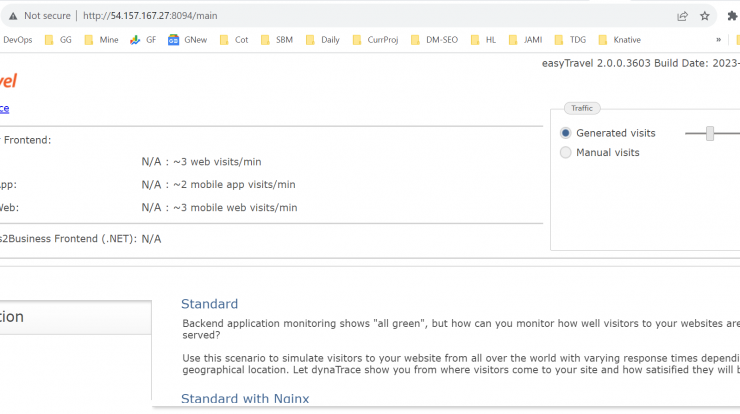This screenshot has height=414, width=740.
Task: Expand hidden bookmarks with chevron
Action: click(x=718, y=40)
